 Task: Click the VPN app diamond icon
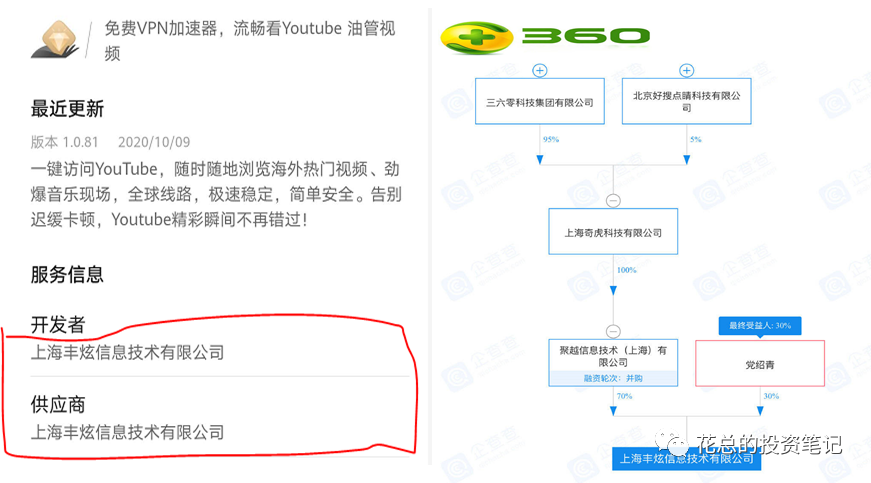pyautogui.click(x=55, y=39)
